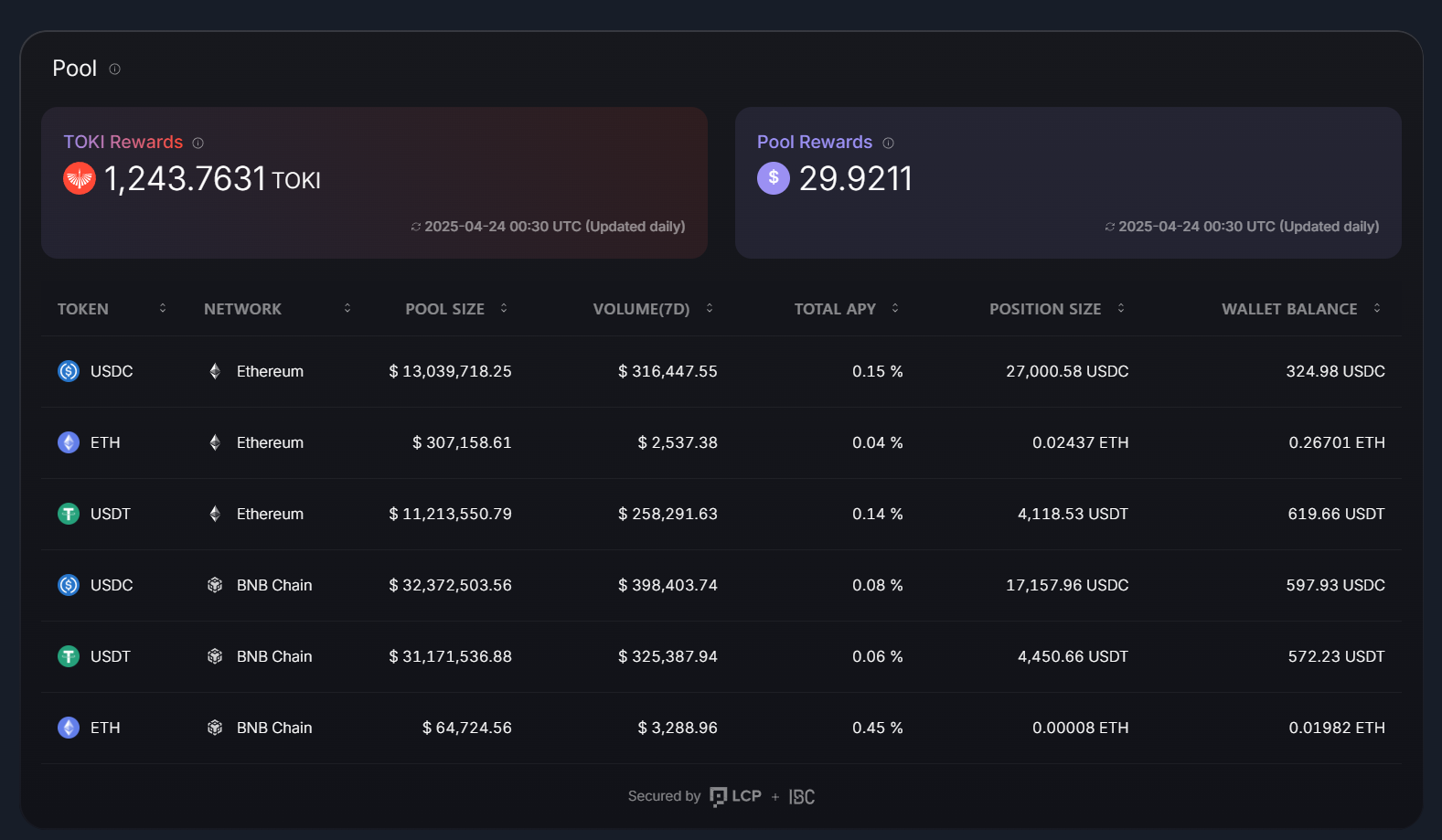
Task: Sort pools by Total APY
Action: 895,308
